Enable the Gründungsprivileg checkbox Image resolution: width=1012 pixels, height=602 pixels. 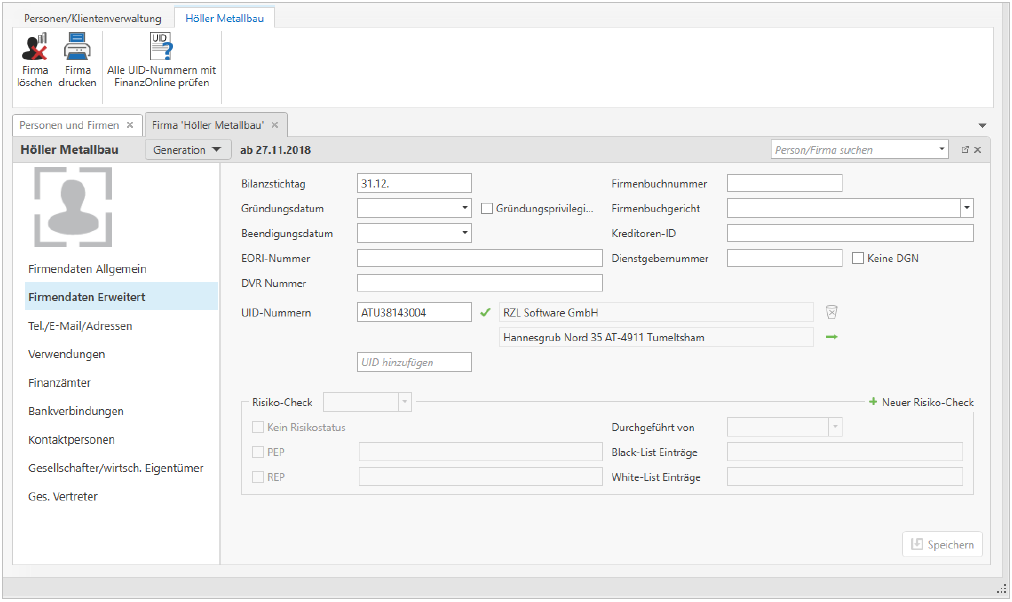click(x=487, y=209)
